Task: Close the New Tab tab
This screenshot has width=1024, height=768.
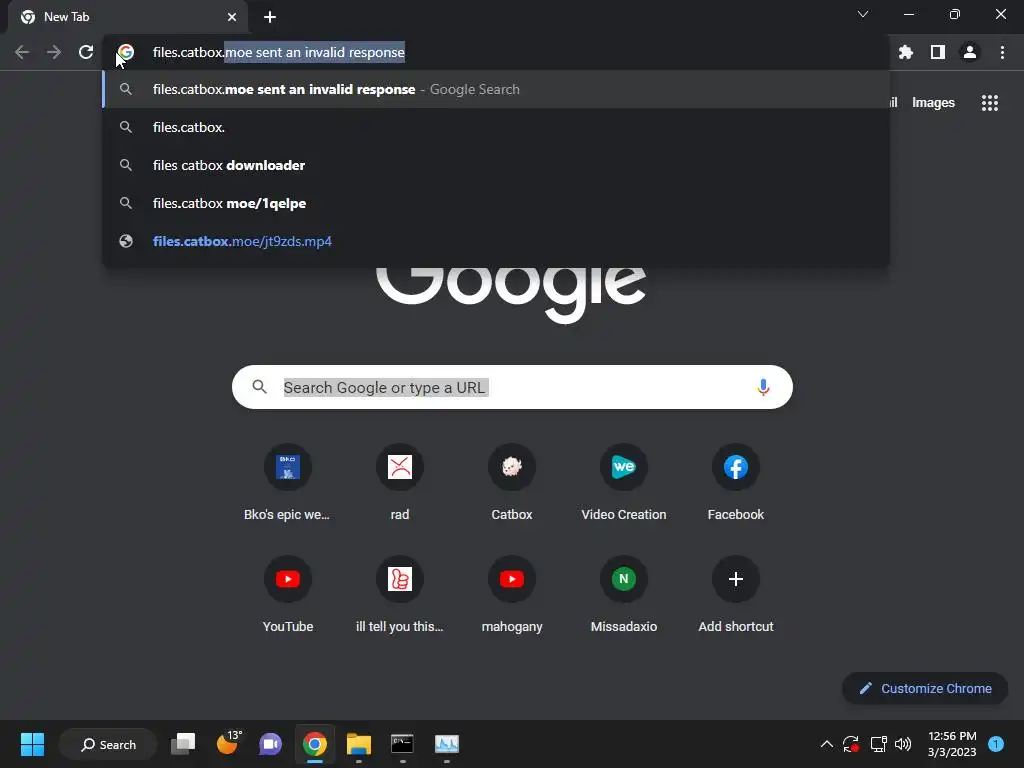Action: (232, 17)
